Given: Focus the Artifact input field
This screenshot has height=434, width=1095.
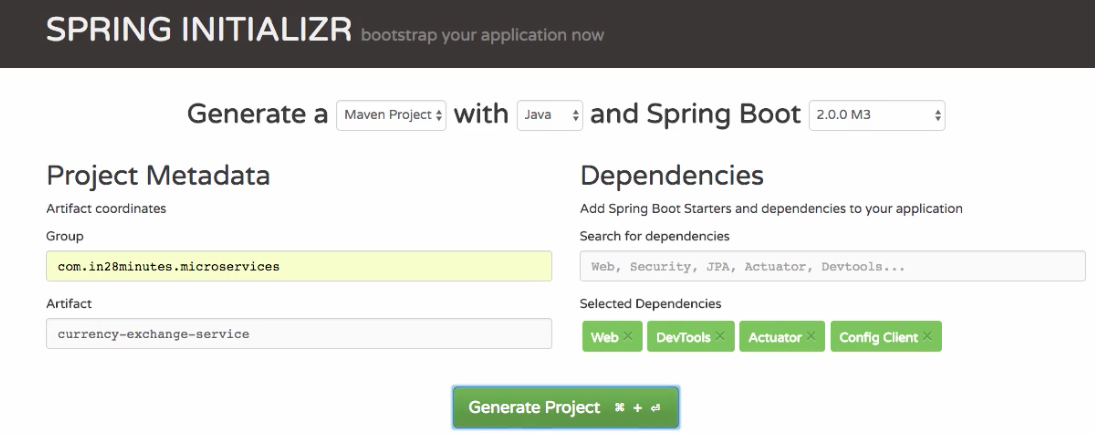Looking at the screenshot, I should [x=299, y=334].
